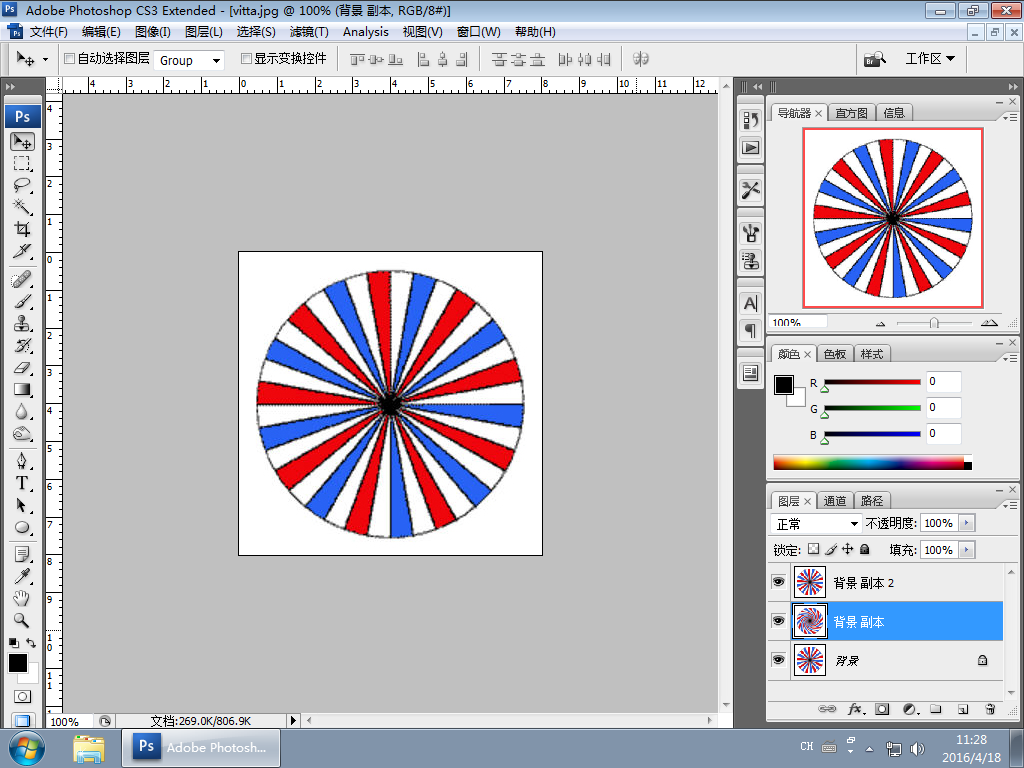Click the color spectrum ramp bar
Image resolution: width=1024 pixels, height=768 pixels.
(x=868, y=463)
